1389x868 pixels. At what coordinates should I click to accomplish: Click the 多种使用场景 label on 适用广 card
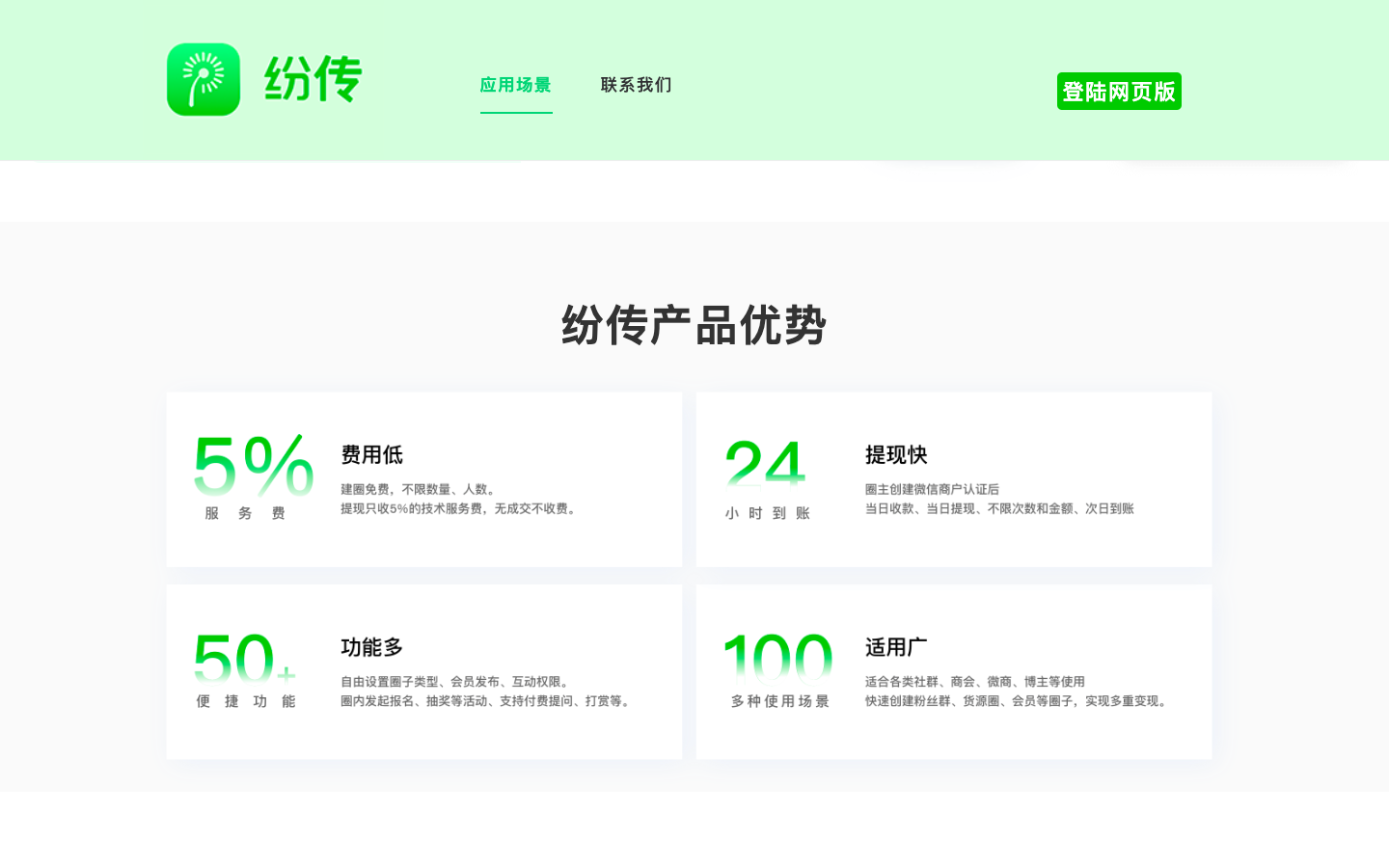coord(778,702)
